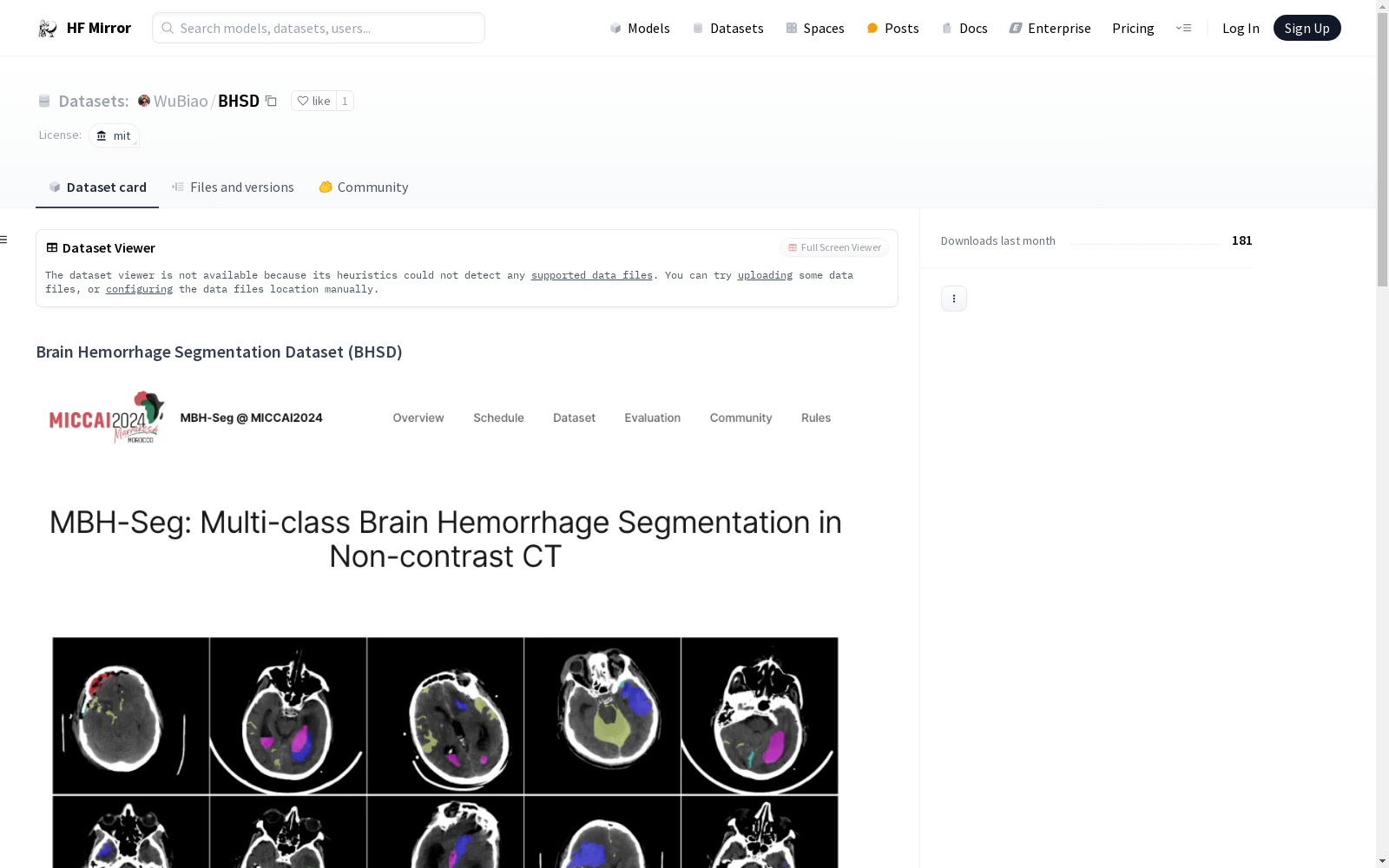Click the Sign Up button
This screenshot has width=1389, height=868.
(1307, 28)
